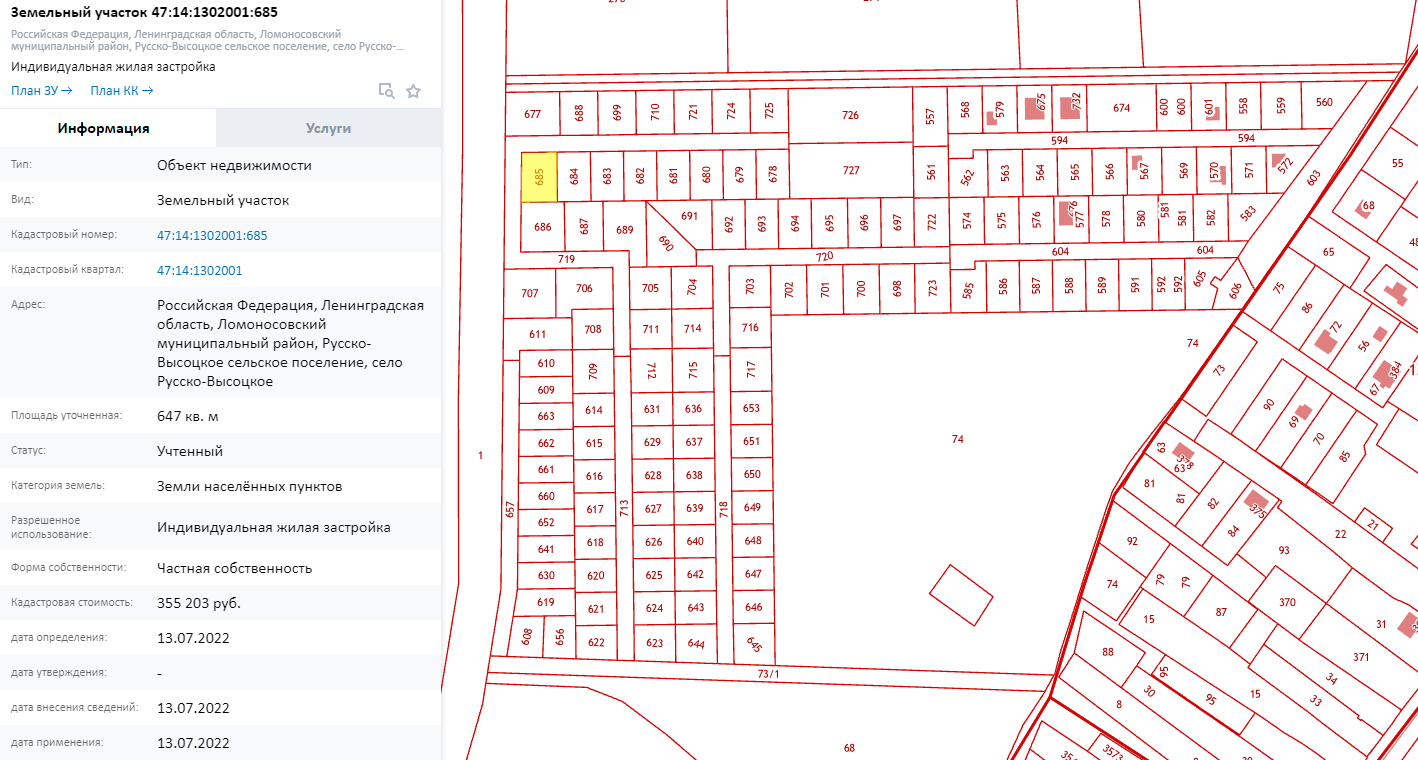Open the План КК link
This screenshot has width=1418, height=760.
point(121,91)
